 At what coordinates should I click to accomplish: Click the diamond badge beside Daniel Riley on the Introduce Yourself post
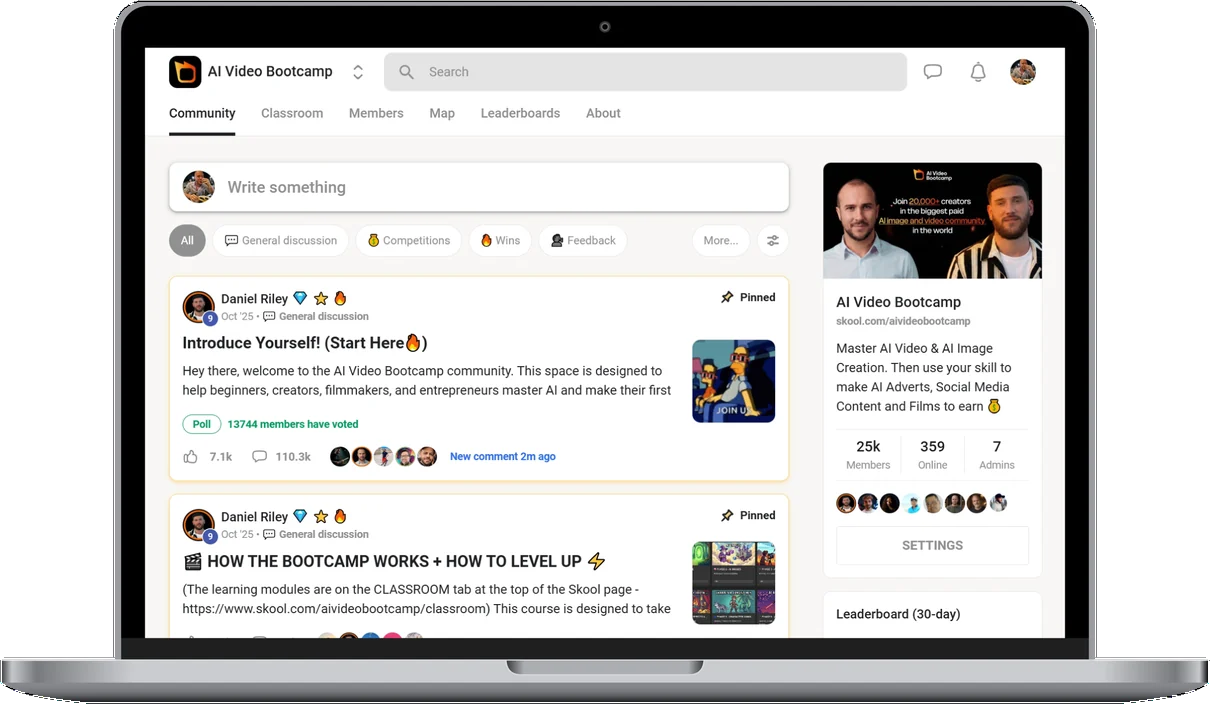pyautogui.click(x=300, y=298)
